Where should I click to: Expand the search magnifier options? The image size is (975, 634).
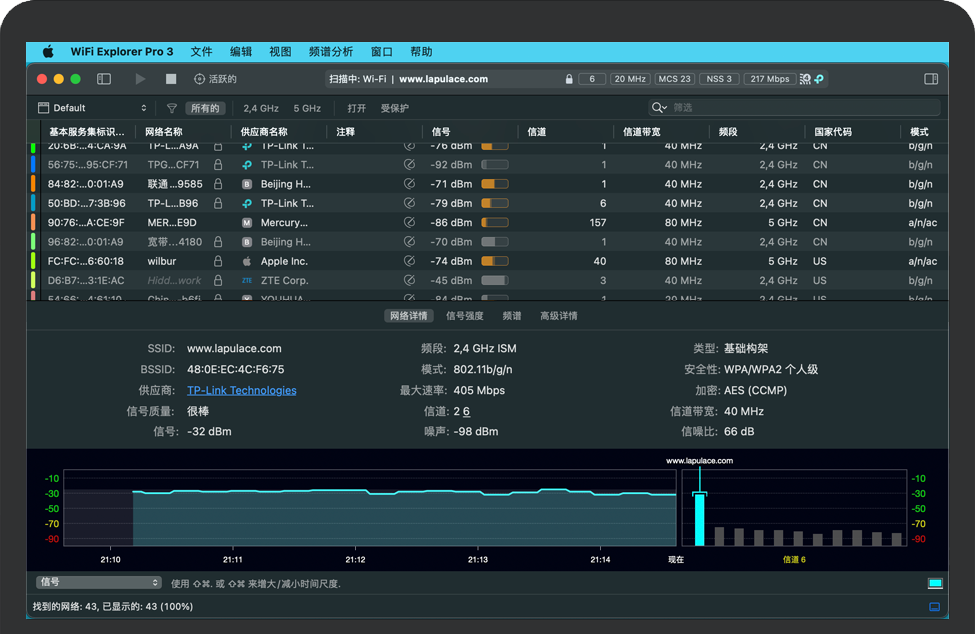659,108
